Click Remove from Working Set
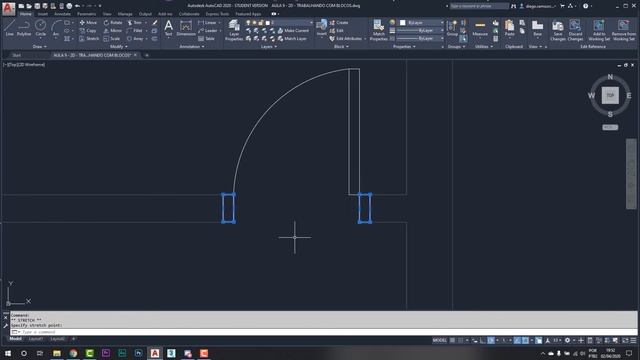640x360 pixels. tap(623, 30)
